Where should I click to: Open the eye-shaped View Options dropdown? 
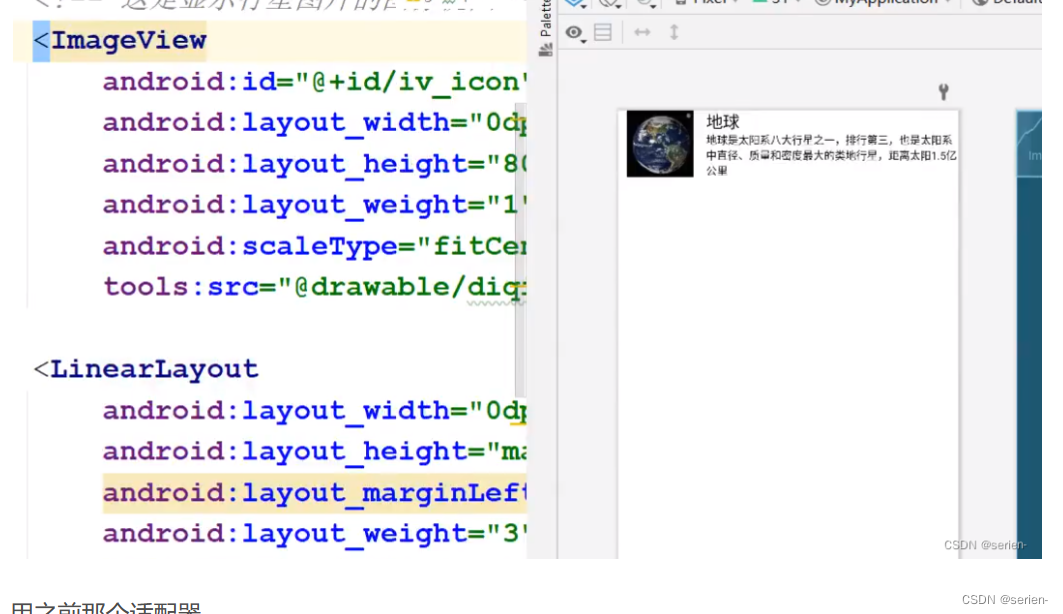tap(575, 33)
